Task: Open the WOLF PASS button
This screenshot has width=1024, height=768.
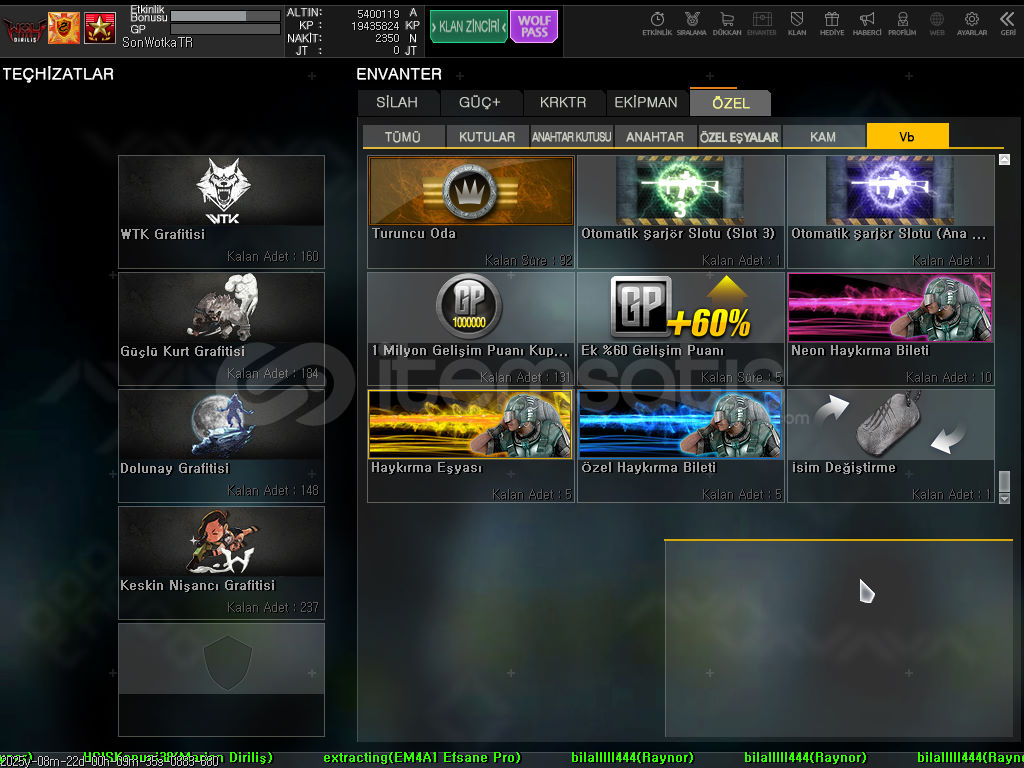Action: pos(534,26)
